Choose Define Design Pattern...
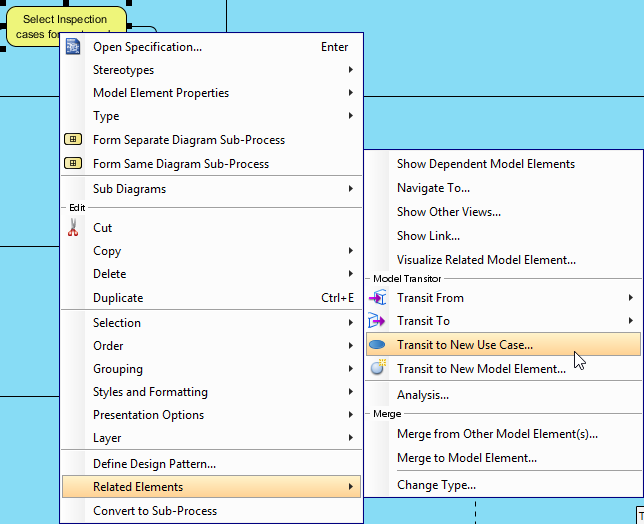 coord(211,464)
